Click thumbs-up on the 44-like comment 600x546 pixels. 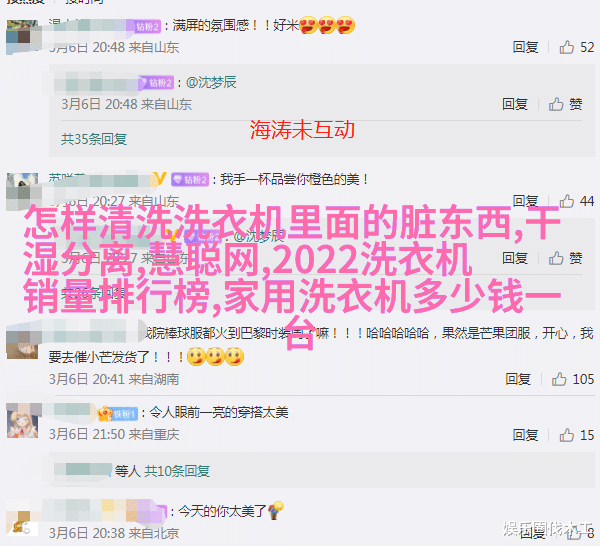(566, 201)
